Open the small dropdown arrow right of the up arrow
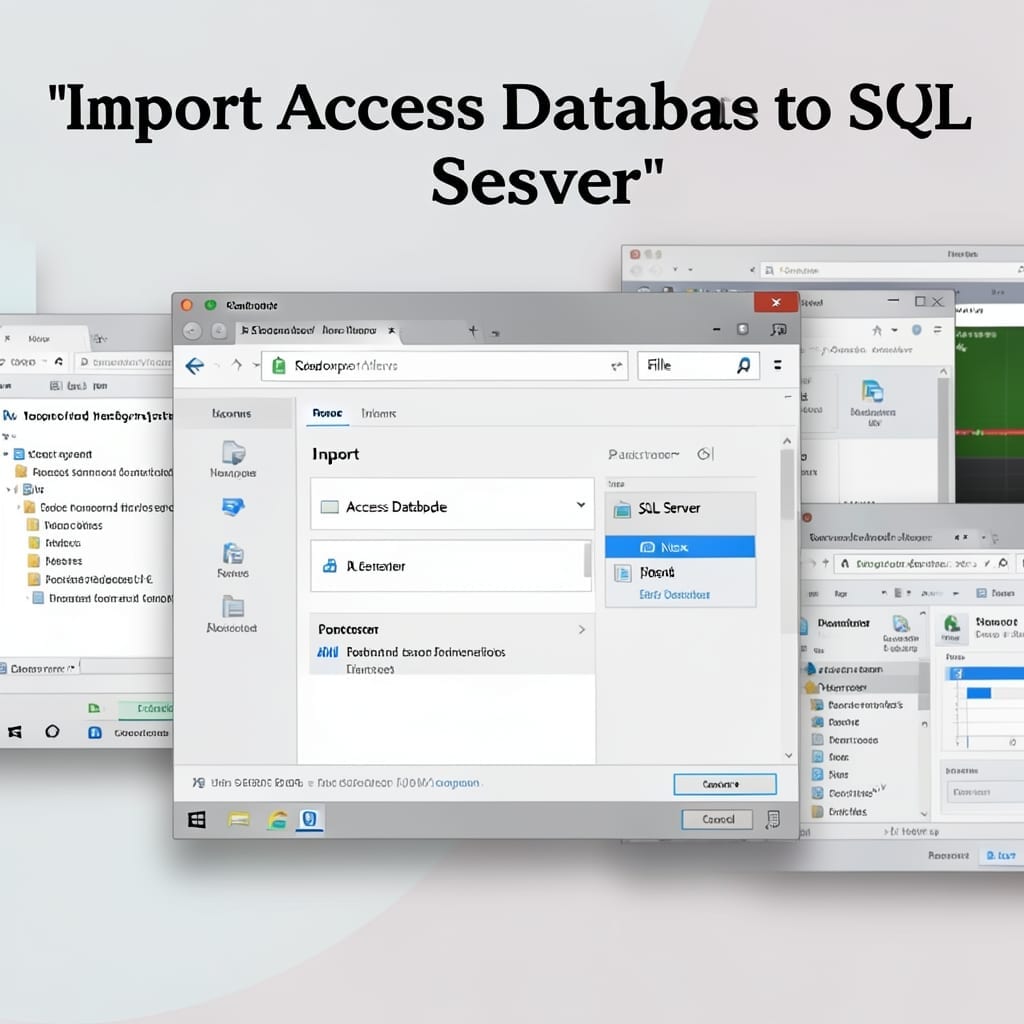 (255, 366)
